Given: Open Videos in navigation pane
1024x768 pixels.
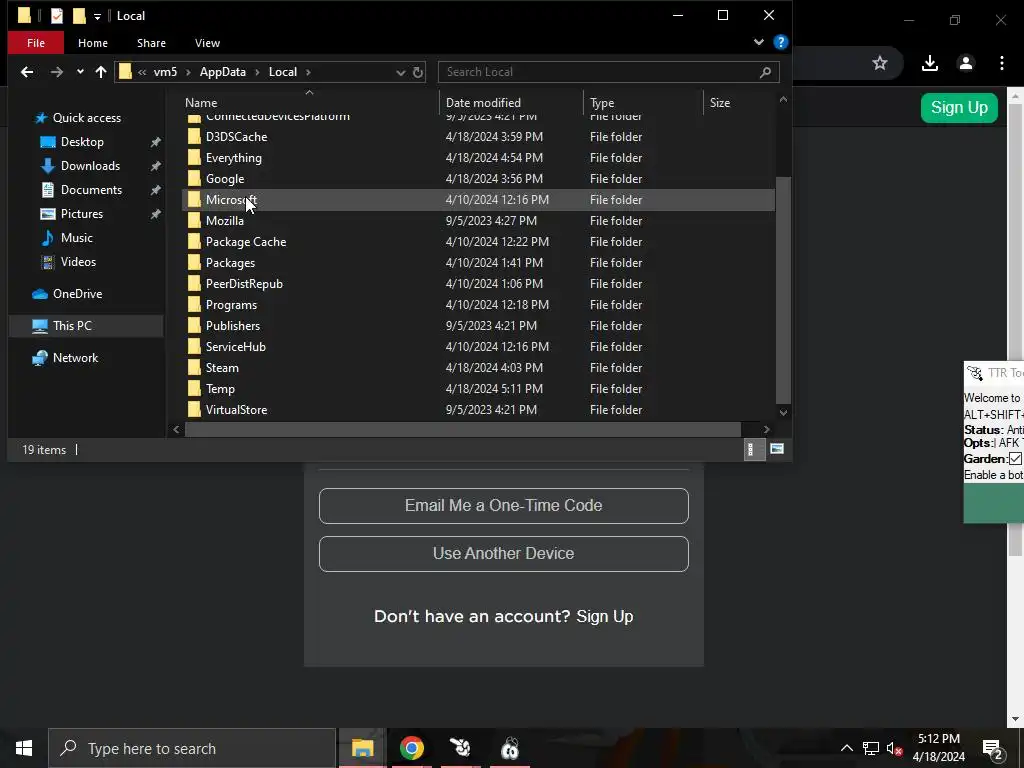Looking at the screenshot, I should click(78, 262).
